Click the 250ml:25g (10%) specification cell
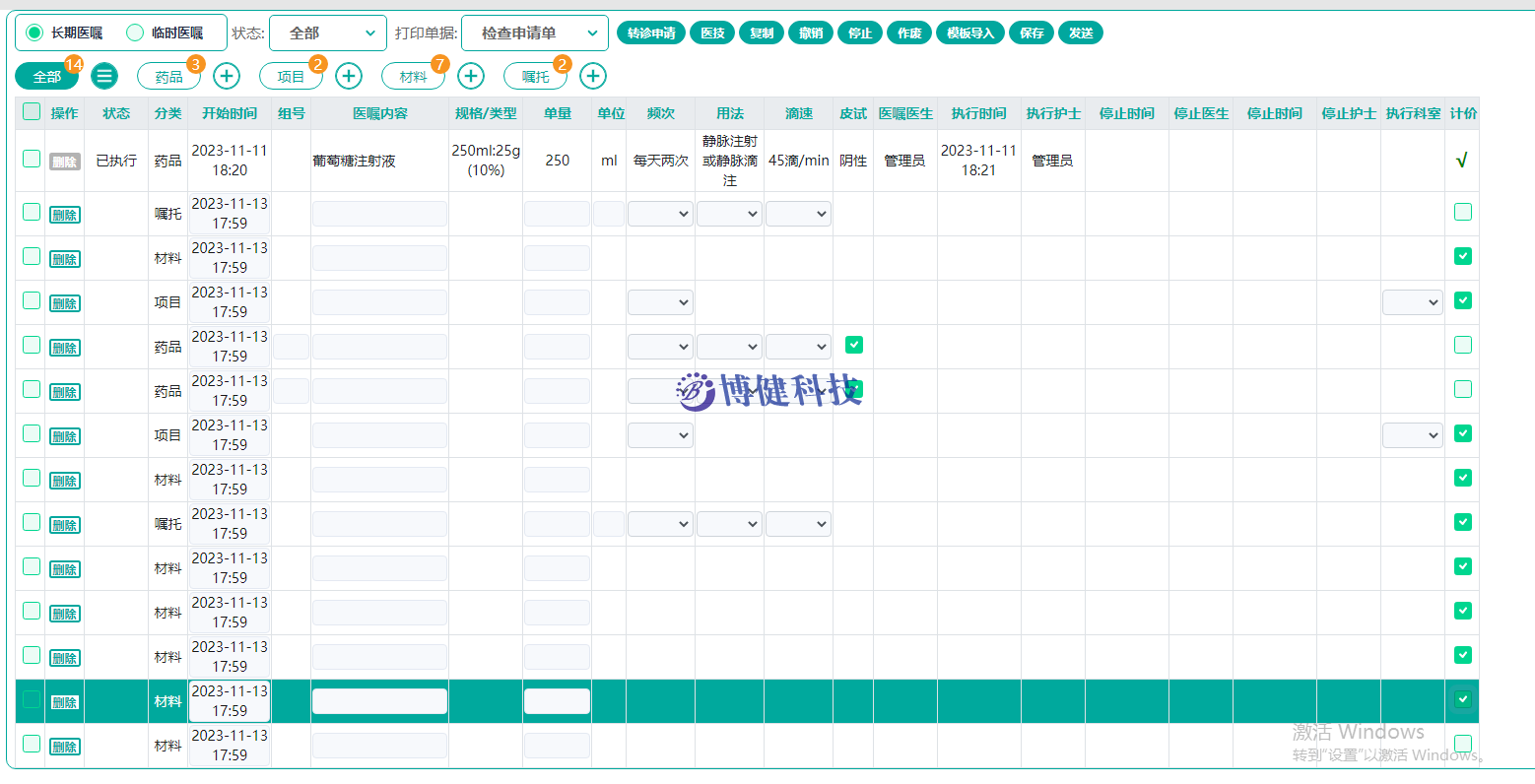 click(x=486, y=161)
